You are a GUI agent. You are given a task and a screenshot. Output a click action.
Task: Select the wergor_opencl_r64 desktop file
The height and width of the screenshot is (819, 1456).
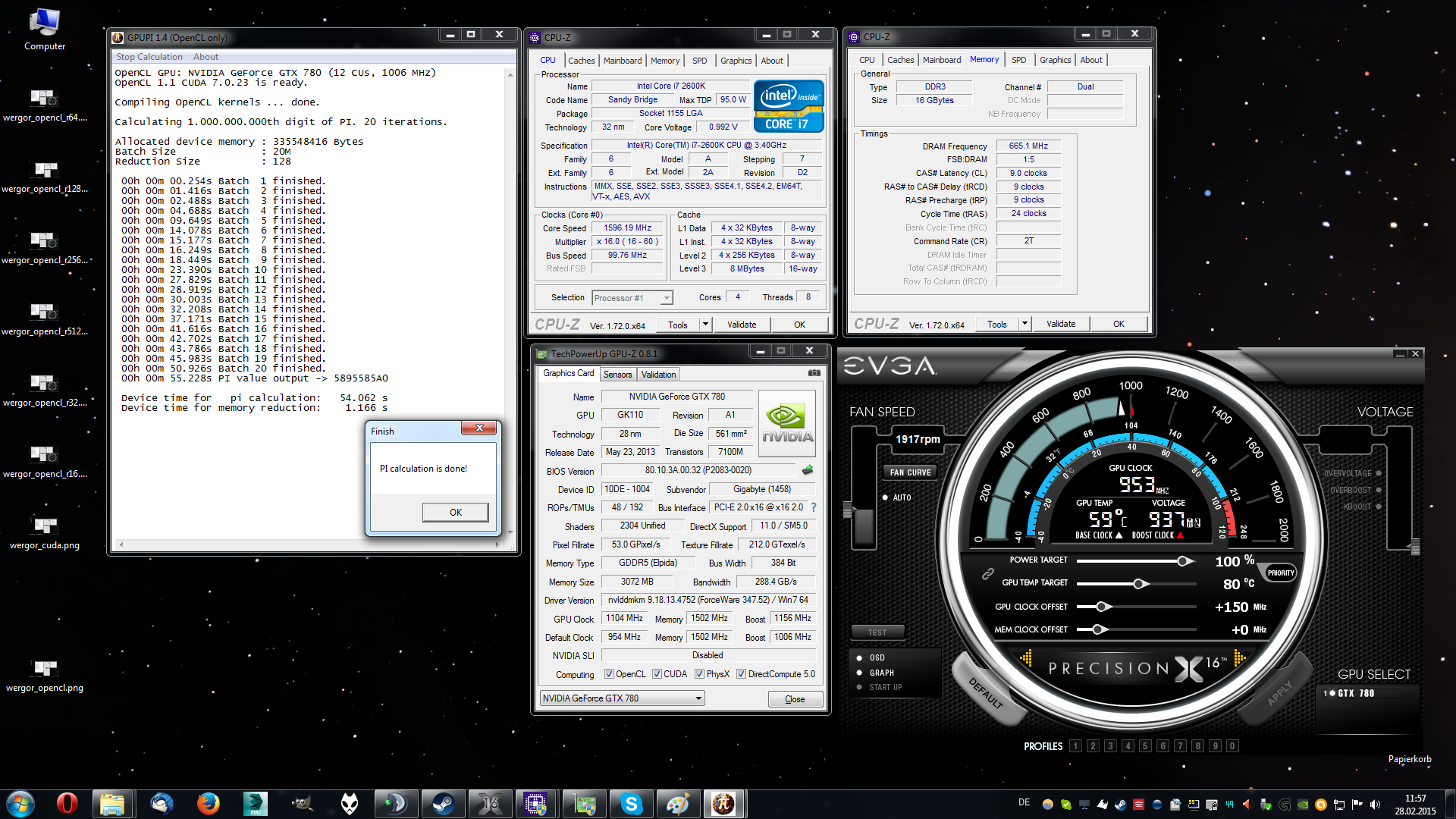[45, 104]
